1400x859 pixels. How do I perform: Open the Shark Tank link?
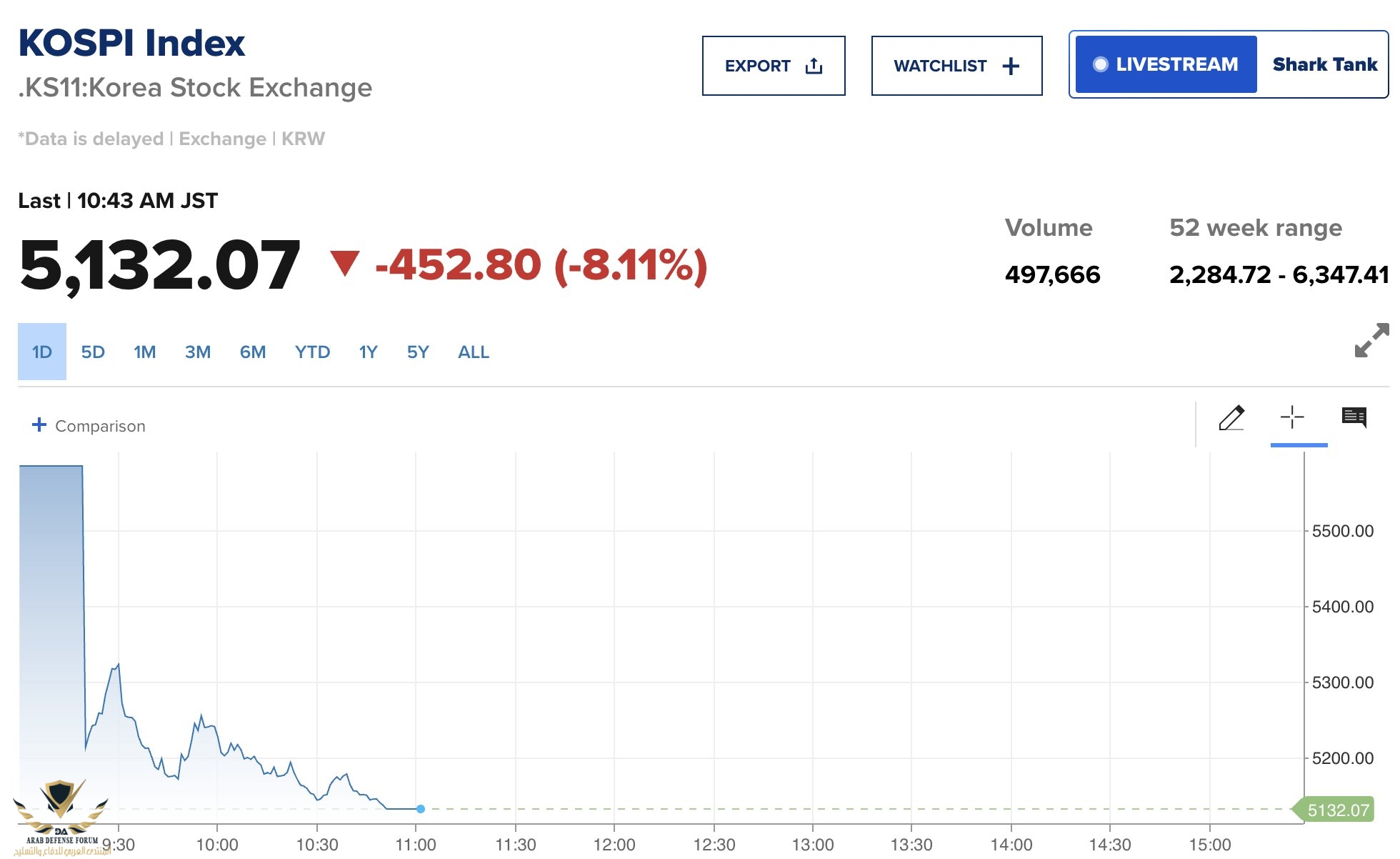[1324, 64]
